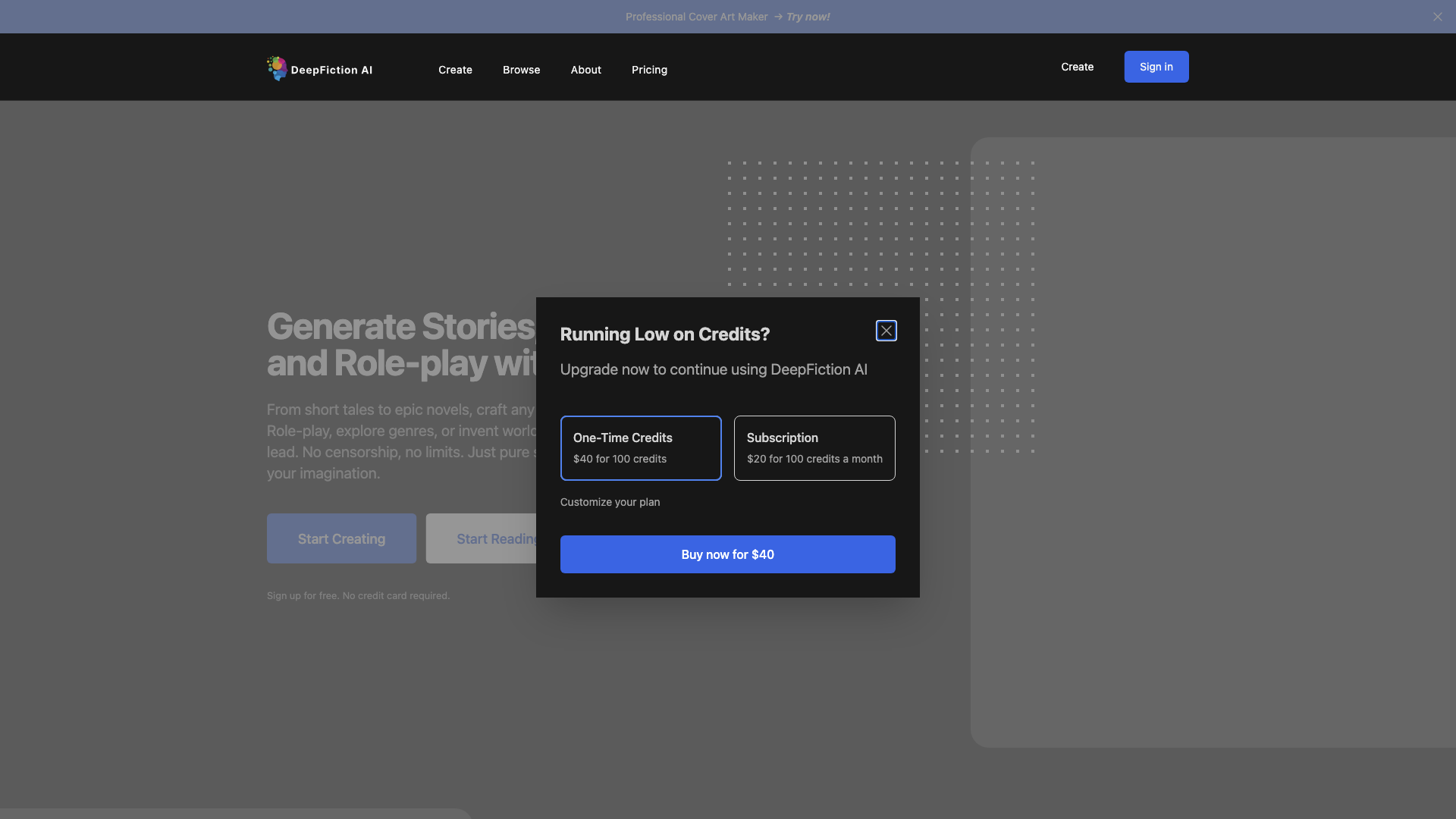
Task: Dismiss the top promo banner
Action: 1437,17
